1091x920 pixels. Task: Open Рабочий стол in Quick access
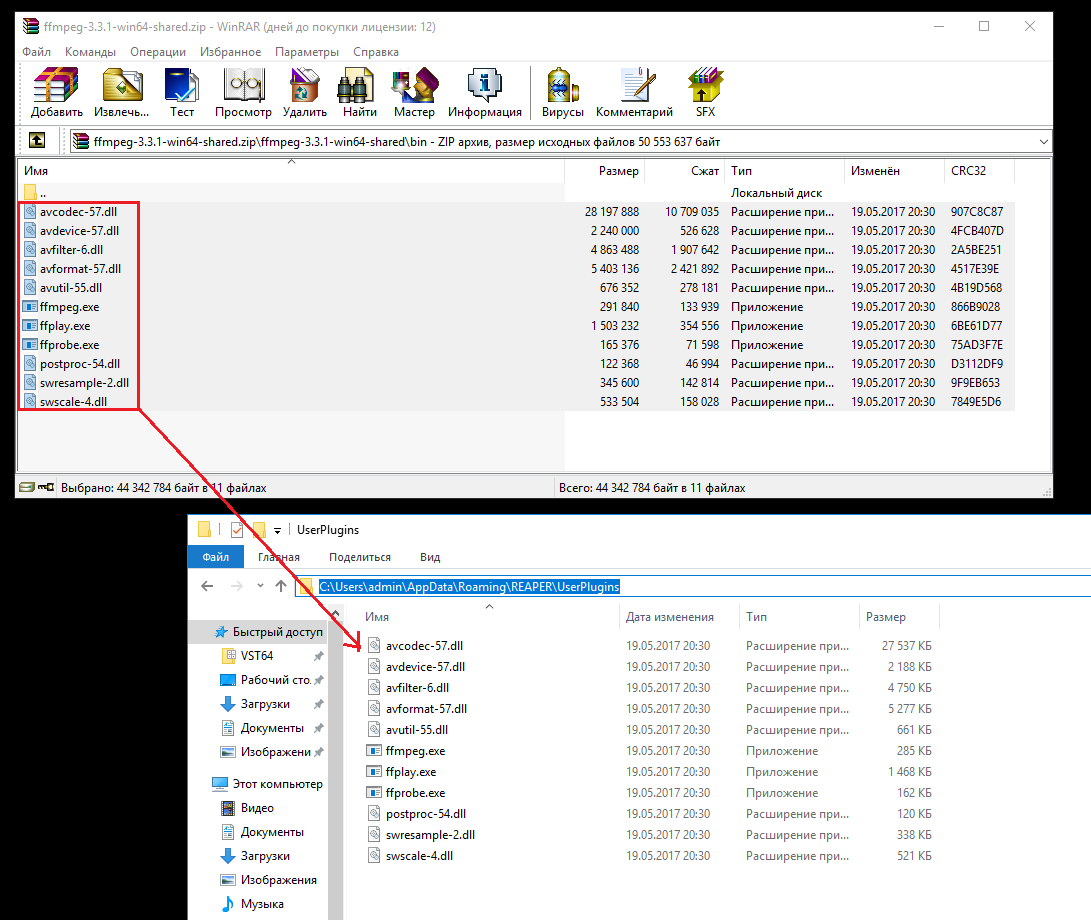(265, 680)
